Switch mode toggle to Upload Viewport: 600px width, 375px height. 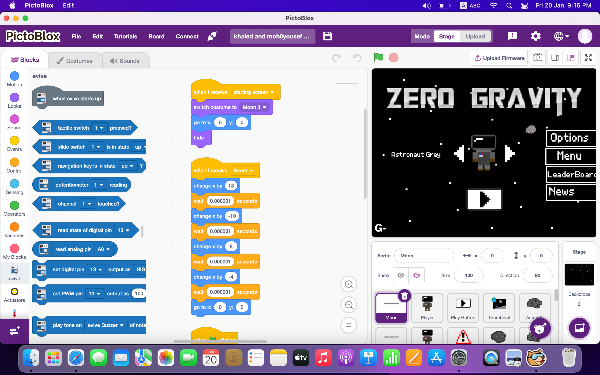[x=476, y=36]
